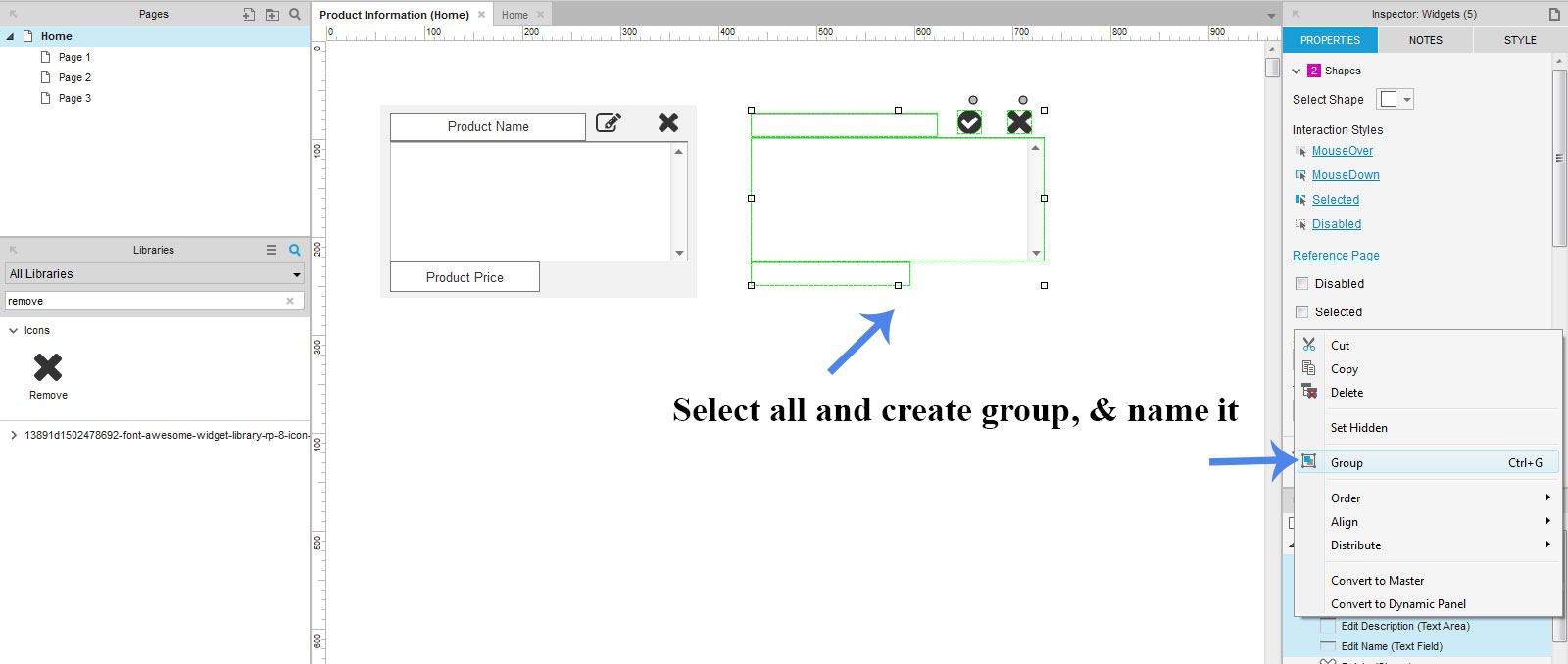The height and width of the screenshot is (664, 1568).
Task: Click the MouseDown style cursor icon
Action: (1300, 175)
